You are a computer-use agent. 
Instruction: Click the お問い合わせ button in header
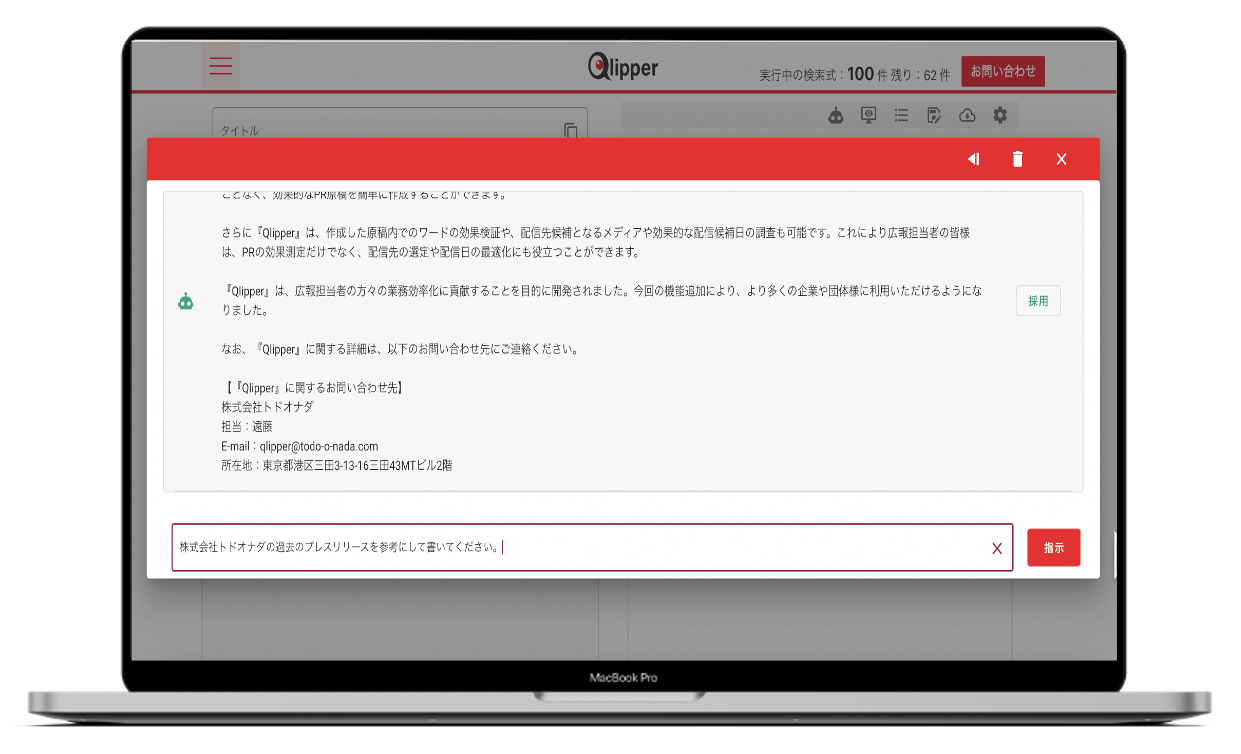point(1003,71)
